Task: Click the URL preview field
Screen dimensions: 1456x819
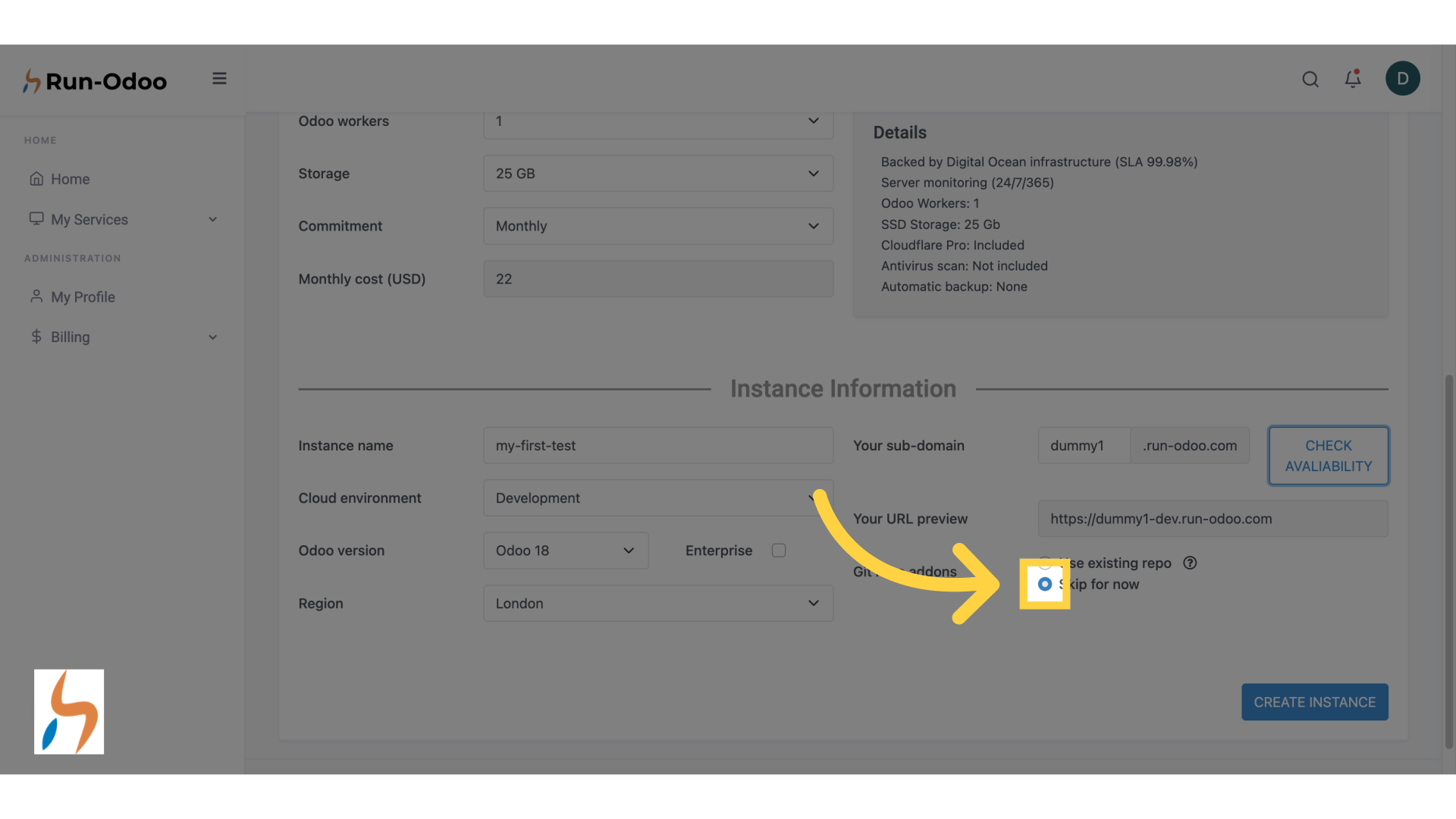Action: 1213,519
